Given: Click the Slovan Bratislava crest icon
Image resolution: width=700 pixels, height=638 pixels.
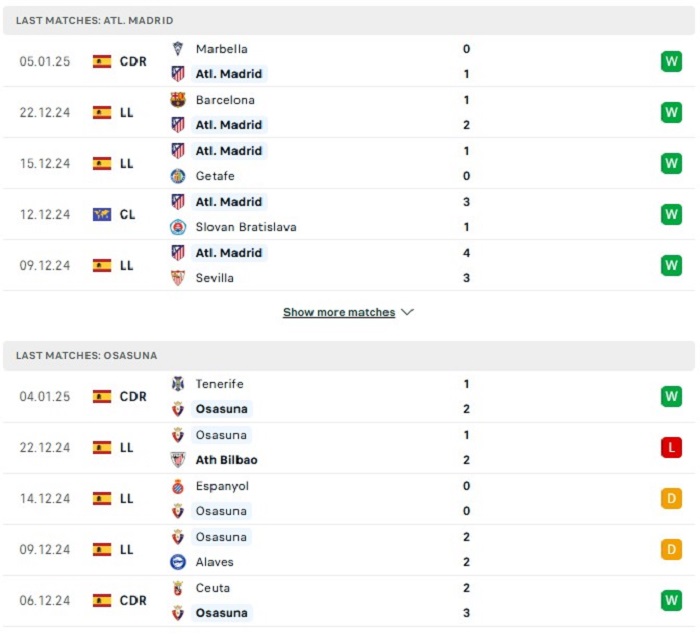Looking at the screenshot, I should (178, 227).
